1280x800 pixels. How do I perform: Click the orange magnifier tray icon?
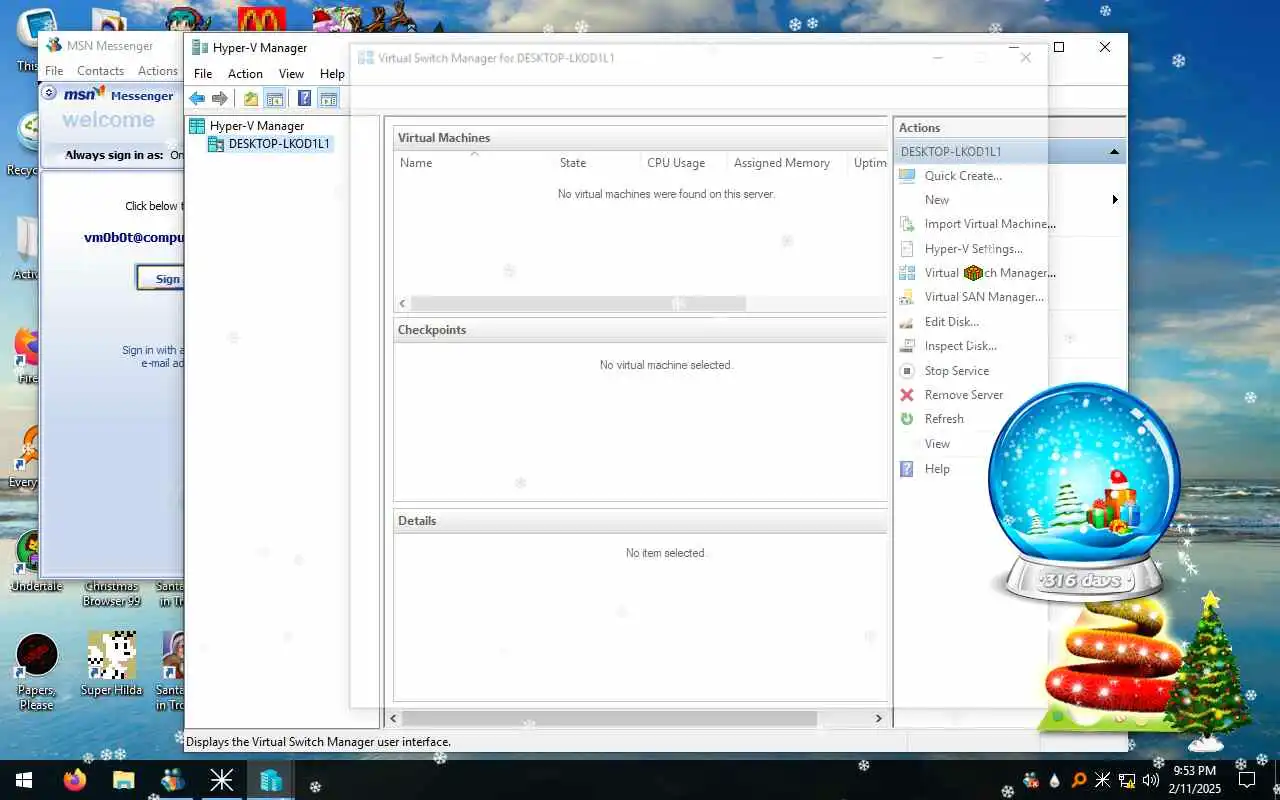coord(1079,780)
